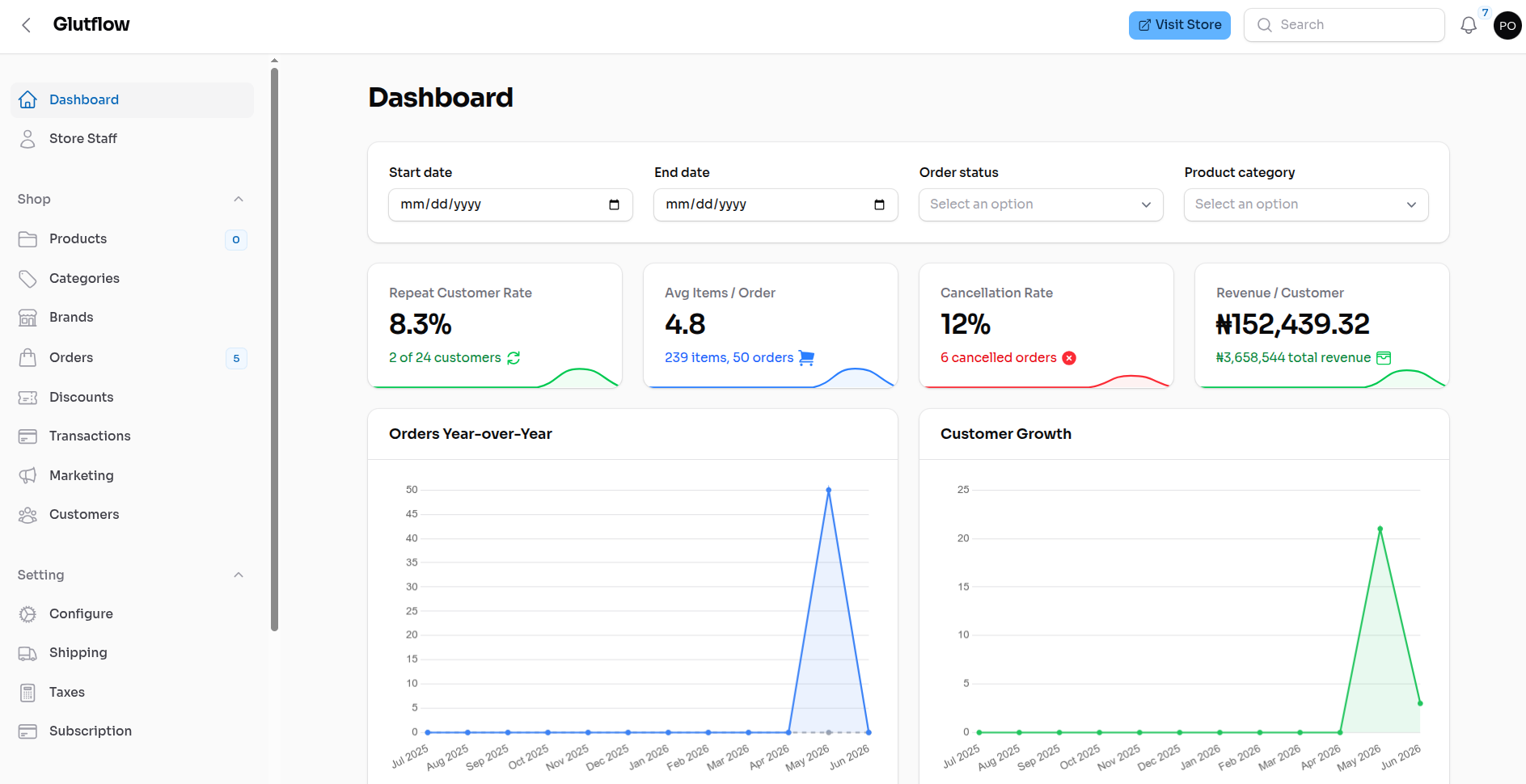
Task: Click the magnifier icon in Search box
Action: tap(1265, 25)
